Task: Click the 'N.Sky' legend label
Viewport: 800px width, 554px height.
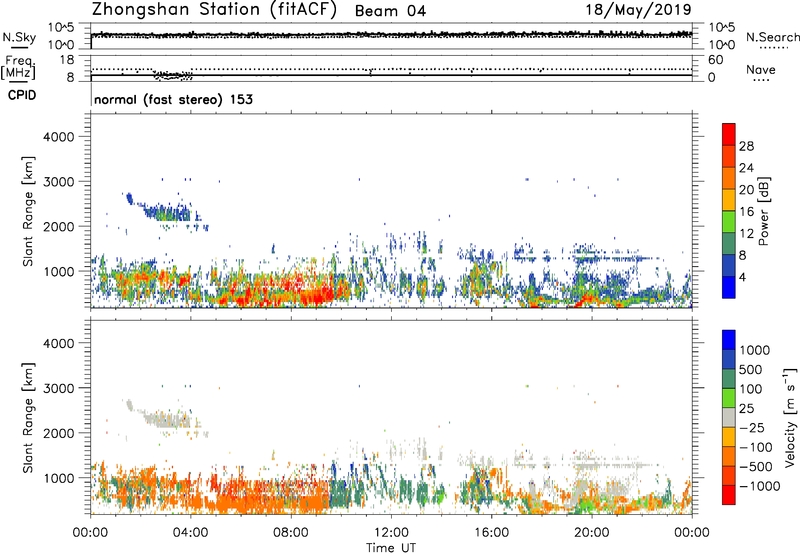Action: [x=19, y=37]
